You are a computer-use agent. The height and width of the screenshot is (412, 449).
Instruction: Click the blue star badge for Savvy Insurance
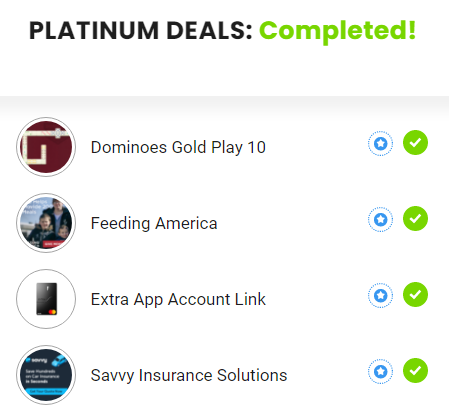tap(380, 371)
